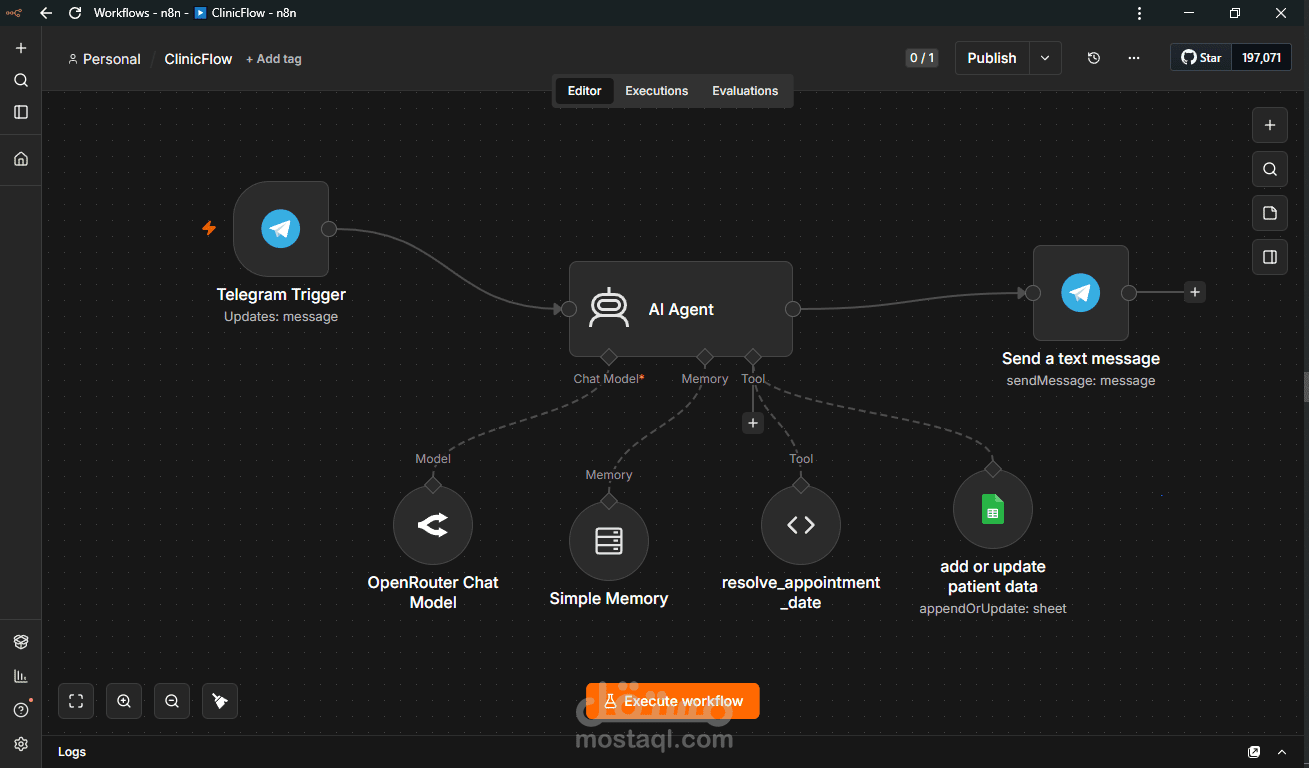
Task: Reload the n8n page
Action: pos(75,13)
